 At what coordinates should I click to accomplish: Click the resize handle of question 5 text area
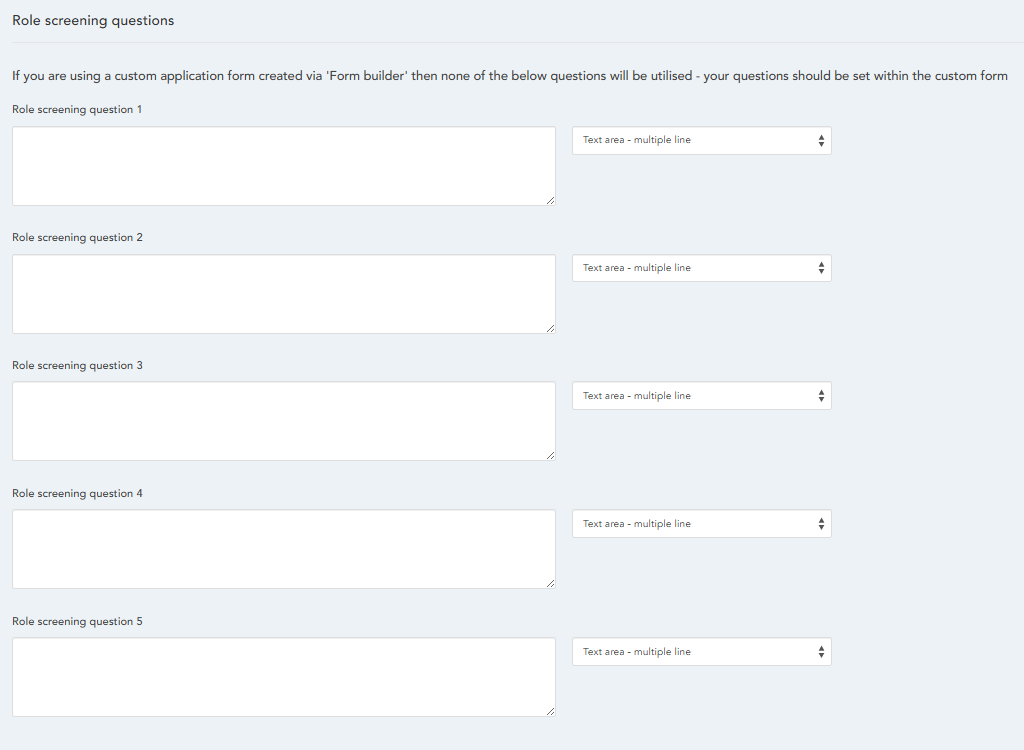pos(550,711)
